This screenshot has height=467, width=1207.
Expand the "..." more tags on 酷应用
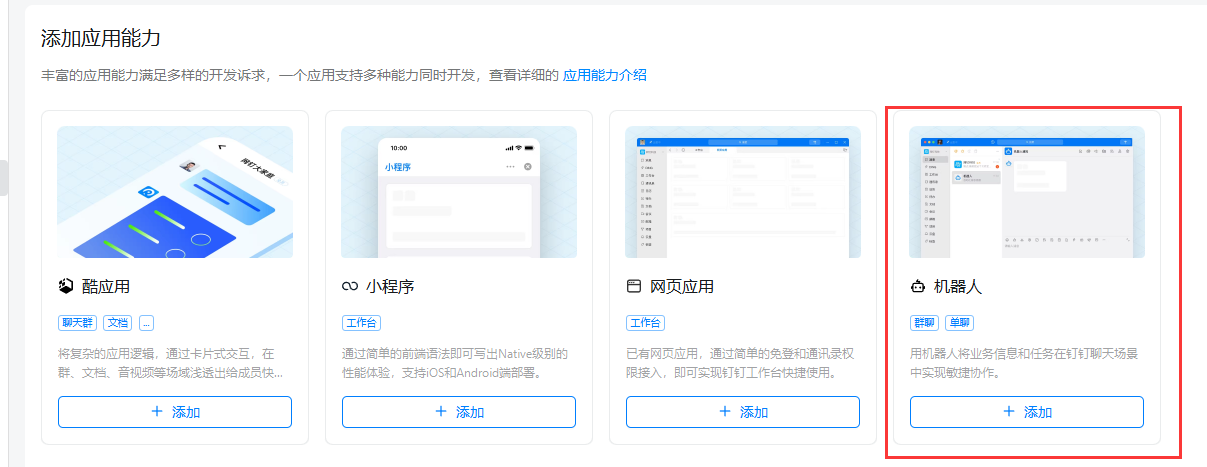146,323
